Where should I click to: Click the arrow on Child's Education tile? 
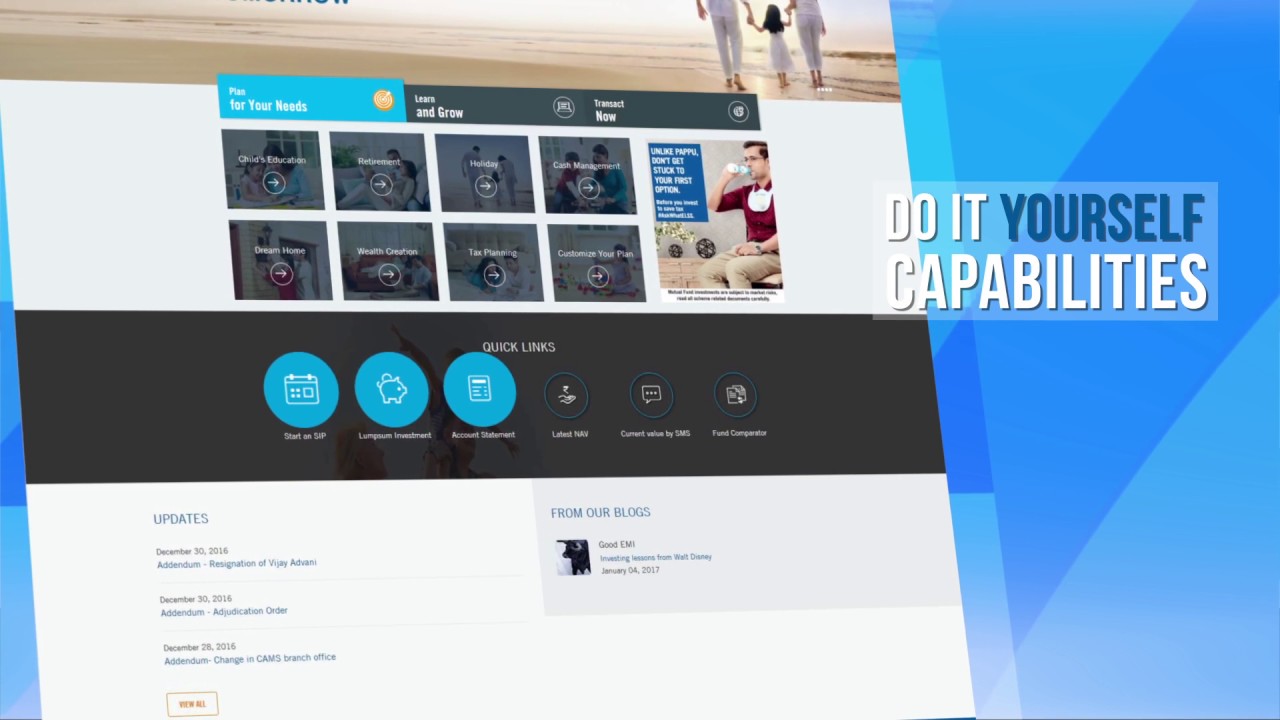click(x=274, y=183)
